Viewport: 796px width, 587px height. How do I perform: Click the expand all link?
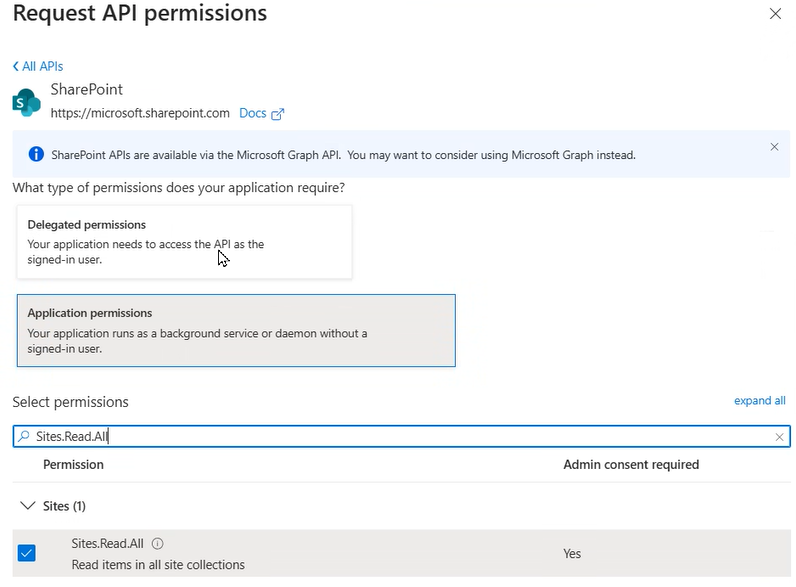click(759, 401)
